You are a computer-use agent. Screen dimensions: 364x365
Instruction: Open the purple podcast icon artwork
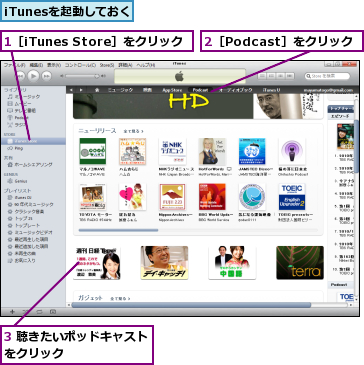tap(292, 151)
